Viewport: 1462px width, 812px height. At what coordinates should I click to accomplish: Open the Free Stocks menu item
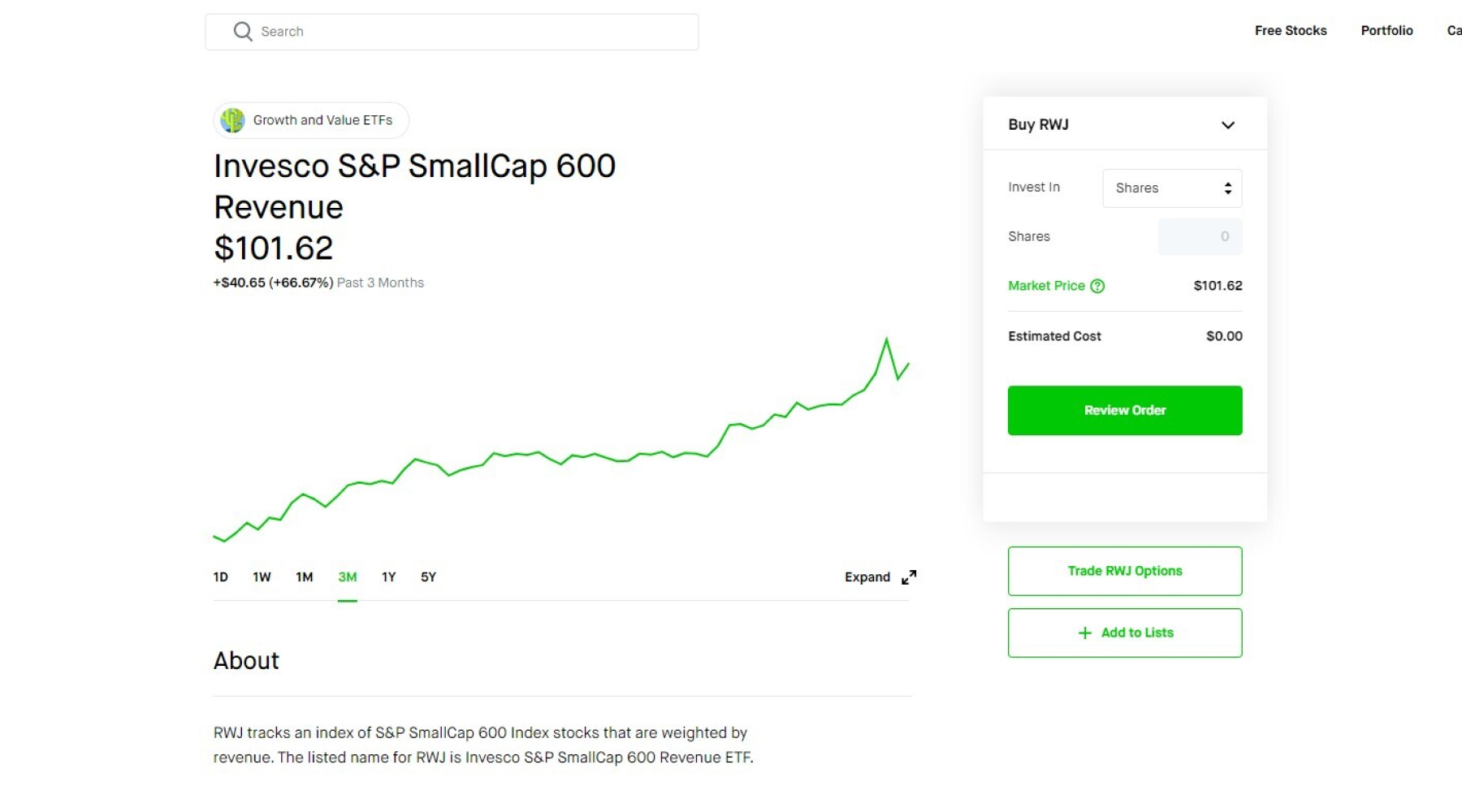(x=1290, y=31)
